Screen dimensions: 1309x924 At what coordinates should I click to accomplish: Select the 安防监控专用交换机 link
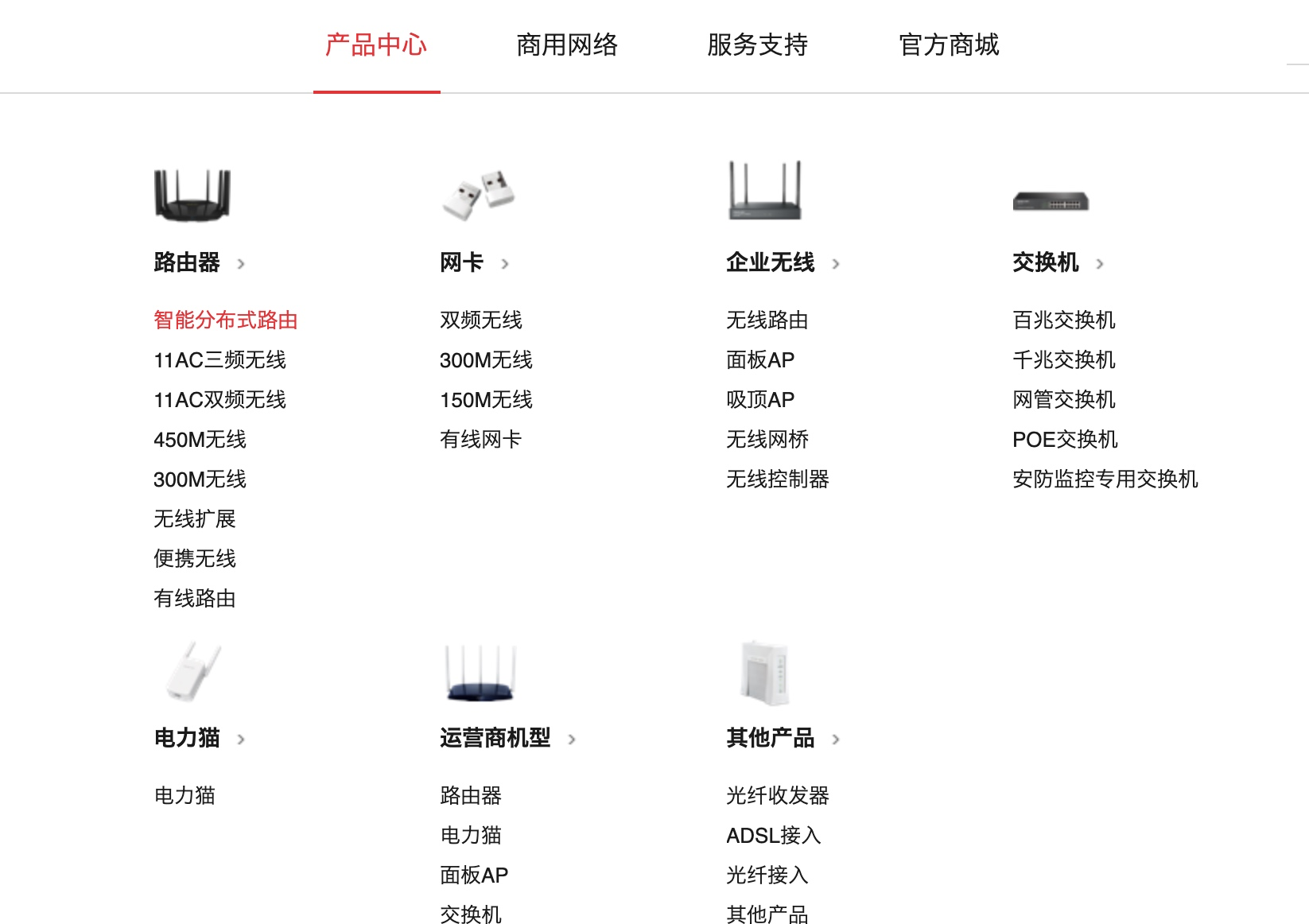[1105, 479]
